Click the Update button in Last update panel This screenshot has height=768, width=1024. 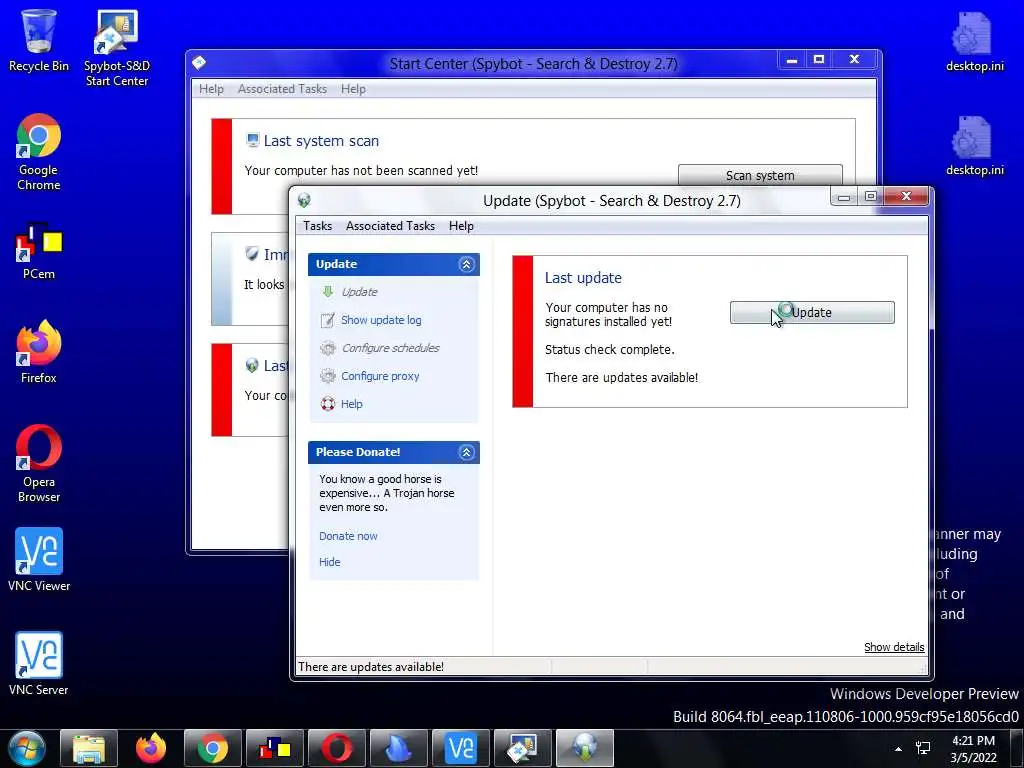point(812,312)
